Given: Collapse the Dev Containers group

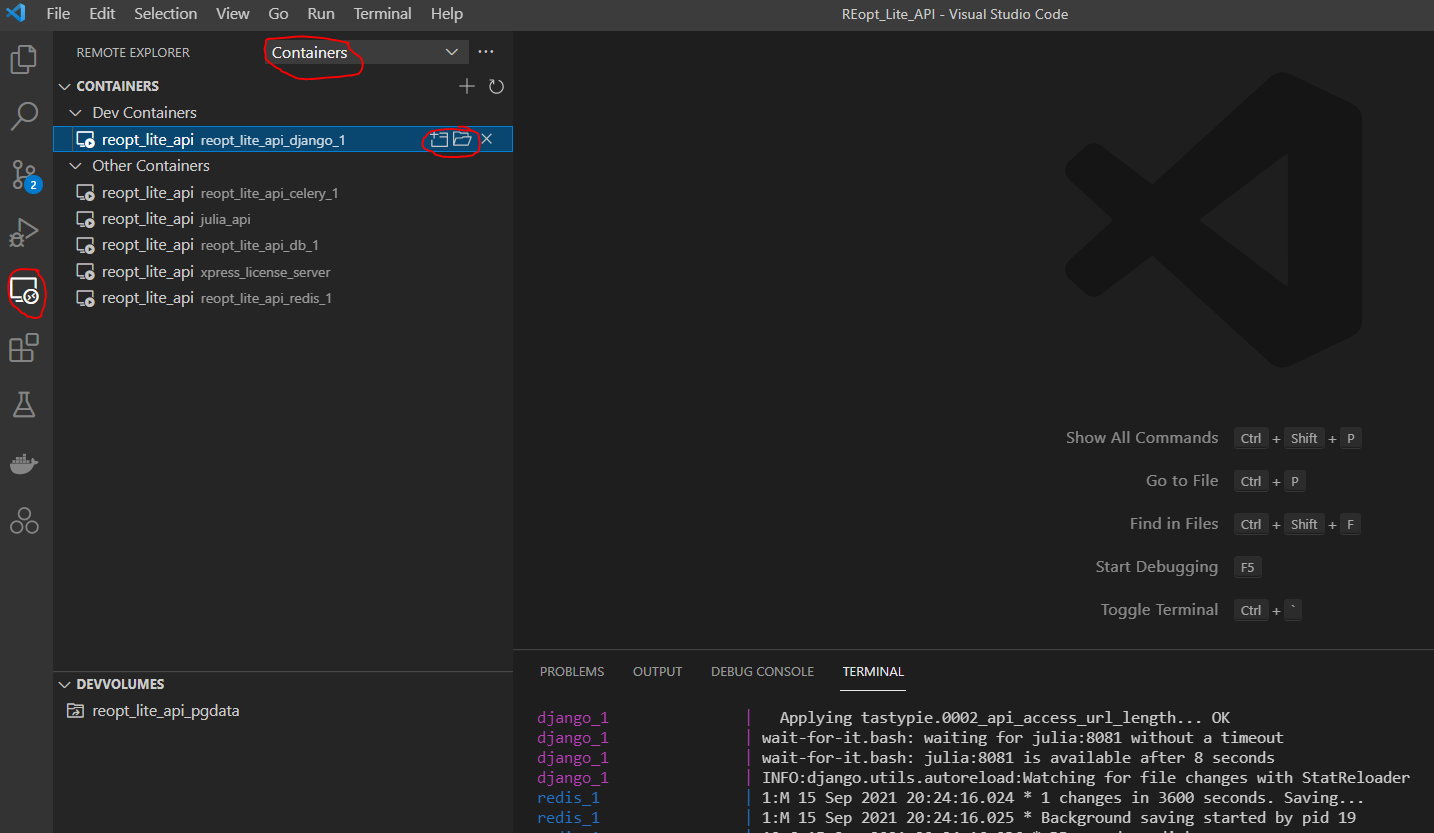Looking at the screenshot, I should pos(75,113).
